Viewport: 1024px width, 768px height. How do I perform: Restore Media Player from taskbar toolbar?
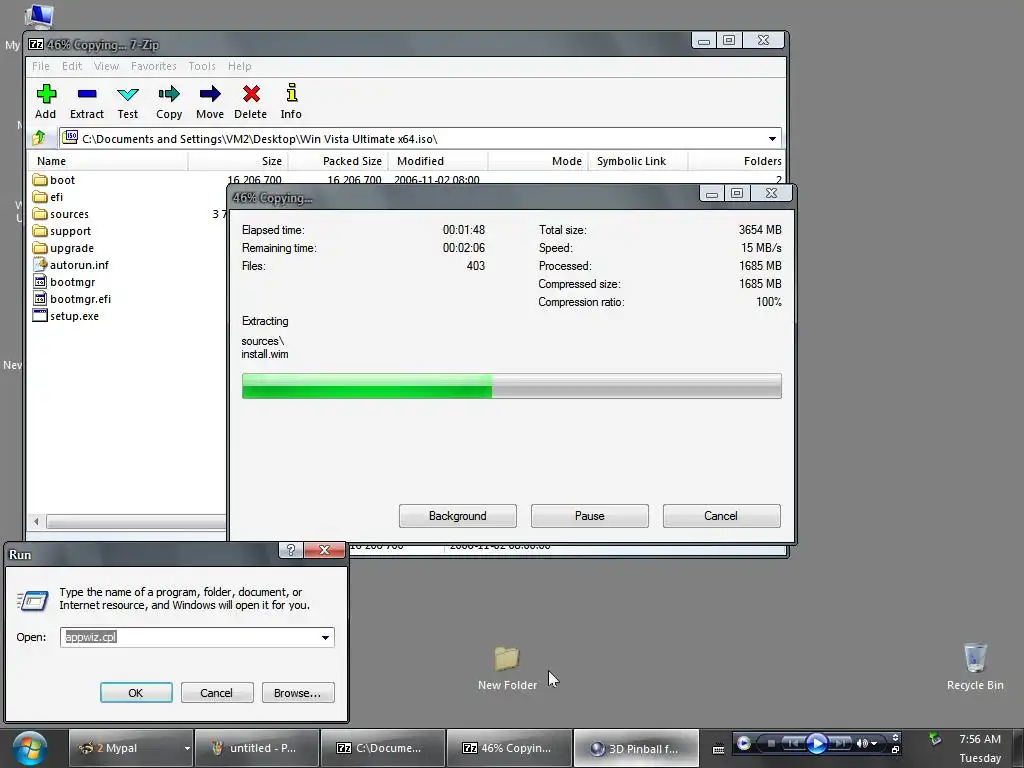tap(895, 750)
